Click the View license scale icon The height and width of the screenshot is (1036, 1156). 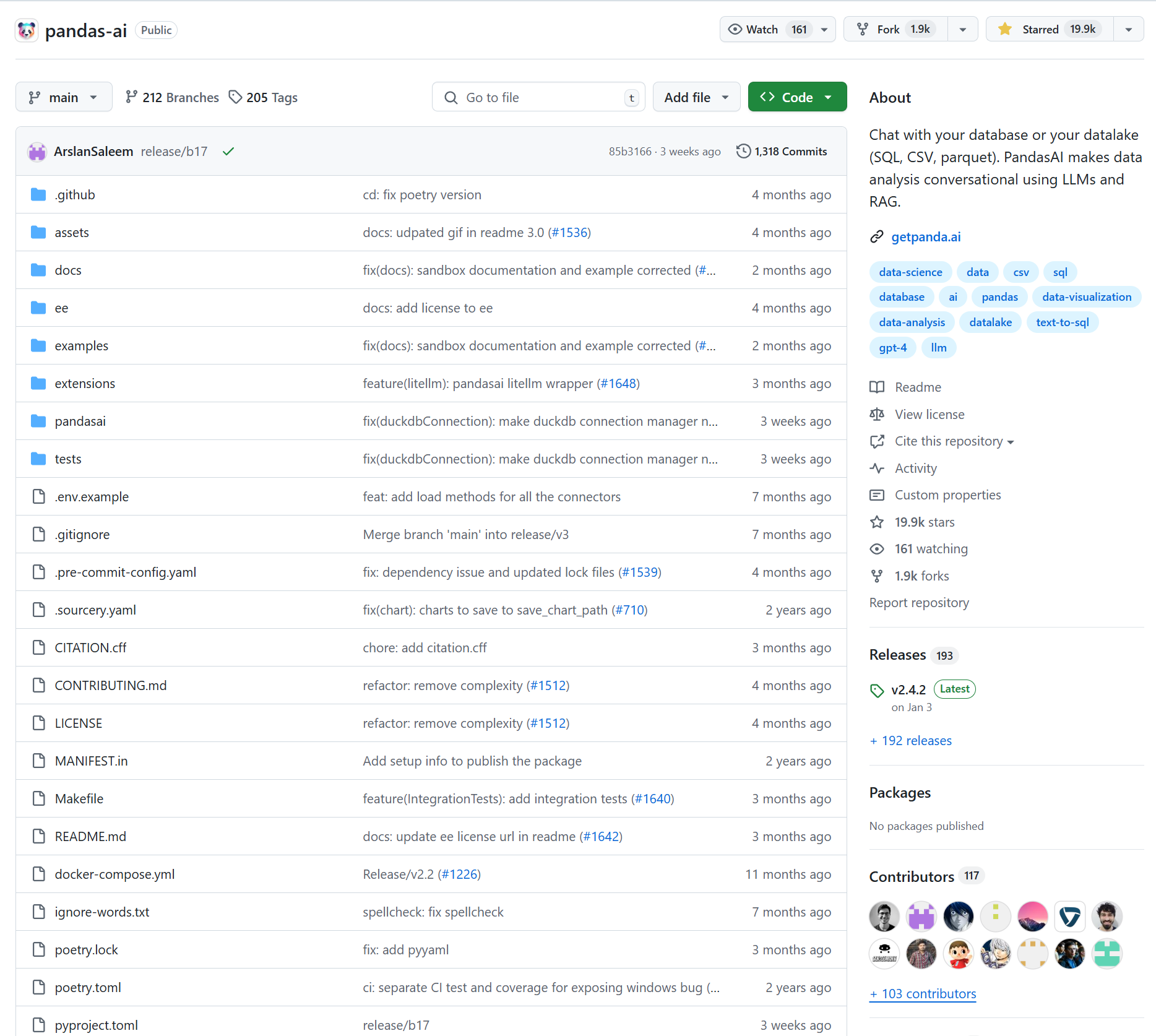[x=877, y=415]
